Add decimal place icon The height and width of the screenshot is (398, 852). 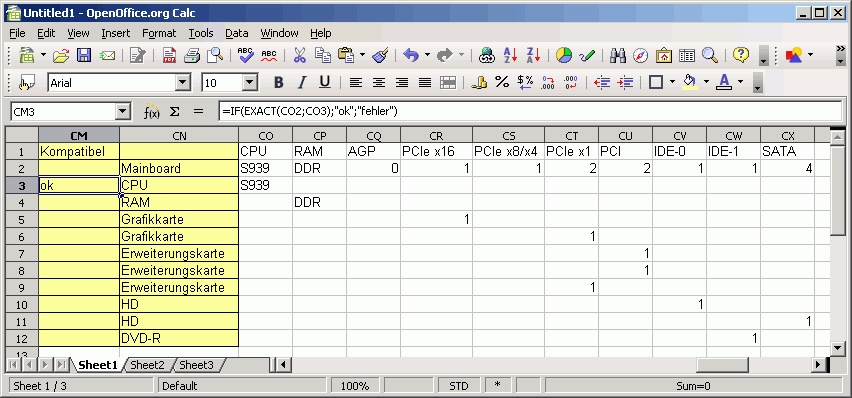[x=548, y=83]
